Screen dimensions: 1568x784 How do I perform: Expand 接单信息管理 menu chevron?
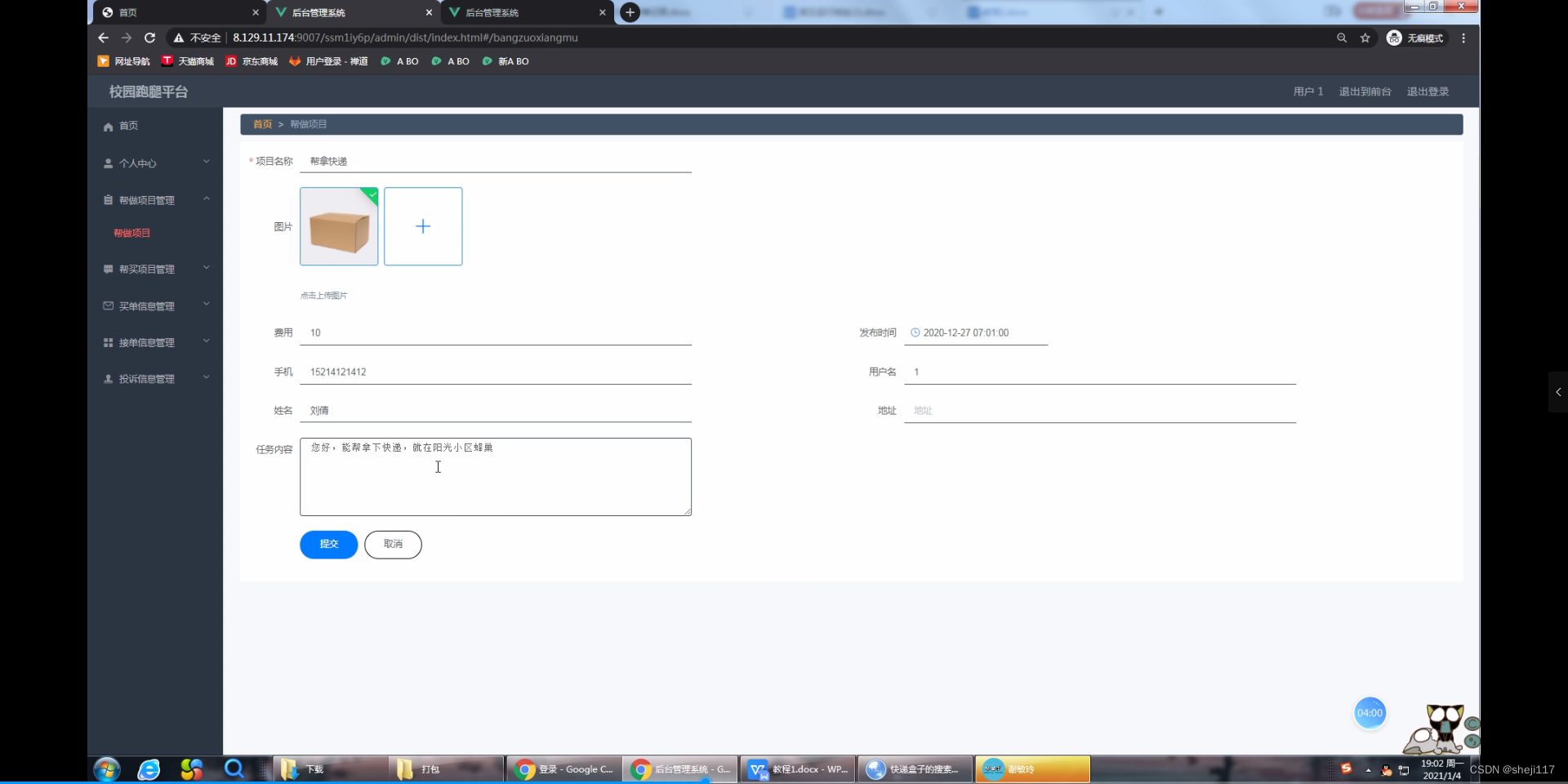(207, 341)
